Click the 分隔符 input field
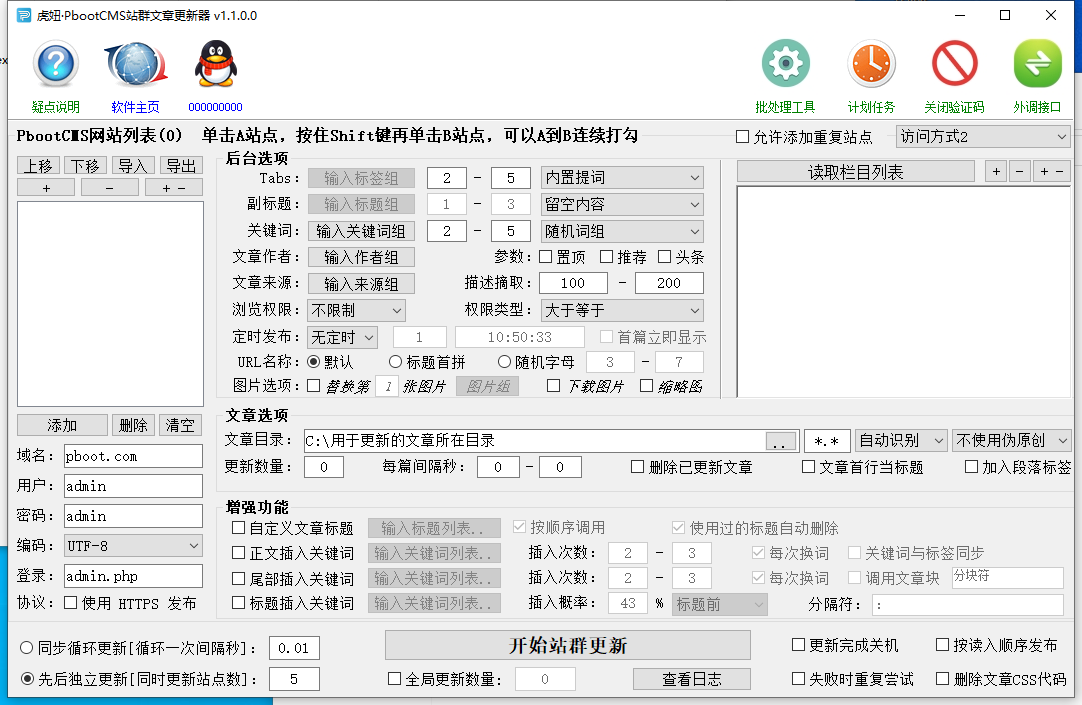 tap(968, 605)
